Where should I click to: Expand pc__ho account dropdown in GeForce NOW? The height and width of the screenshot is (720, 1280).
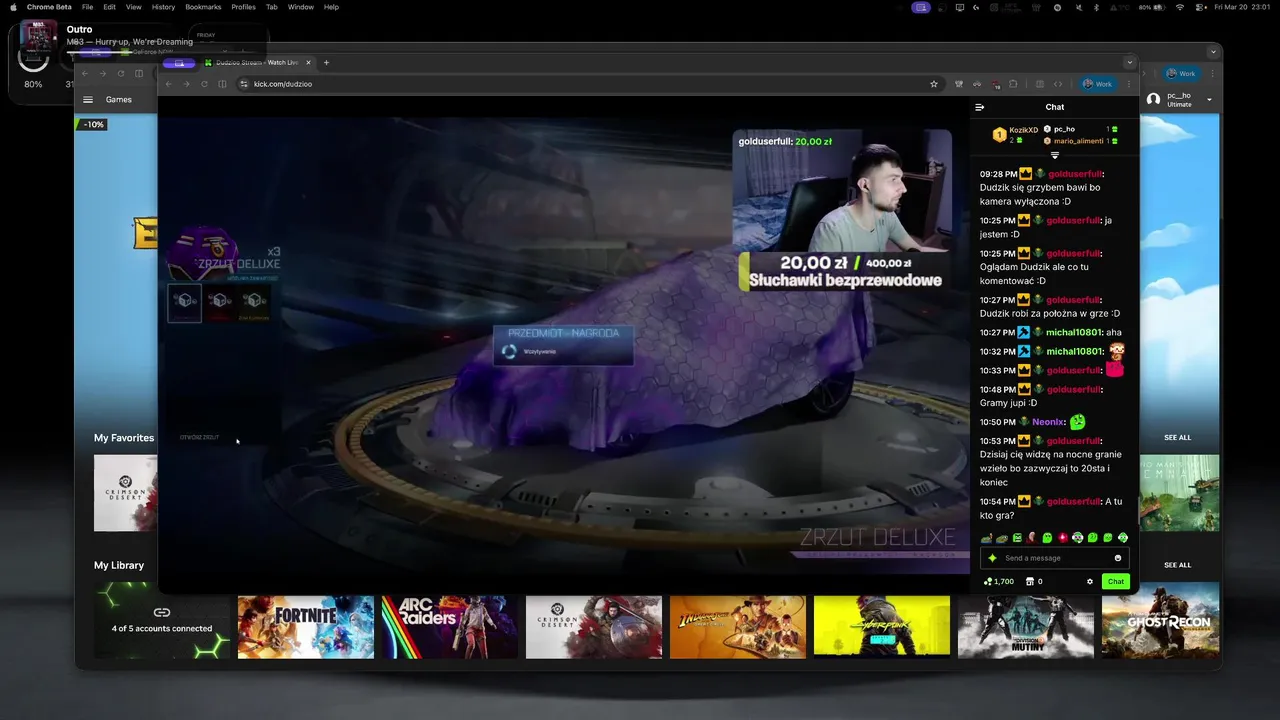(x=1209, y=99)
